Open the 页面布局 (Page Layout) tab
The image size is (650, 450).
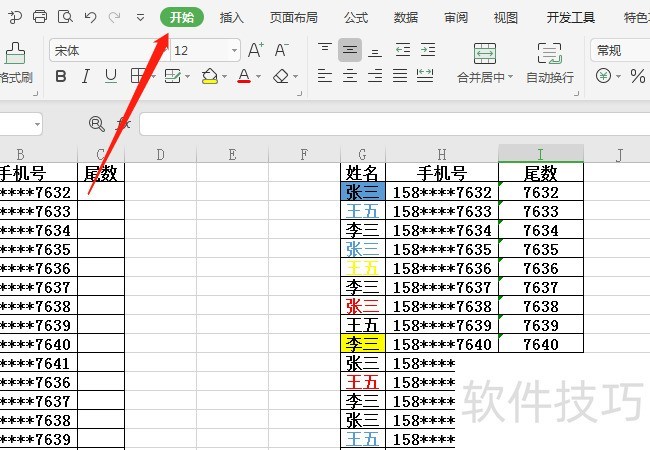pyautogui.click(x=293, y=17)
